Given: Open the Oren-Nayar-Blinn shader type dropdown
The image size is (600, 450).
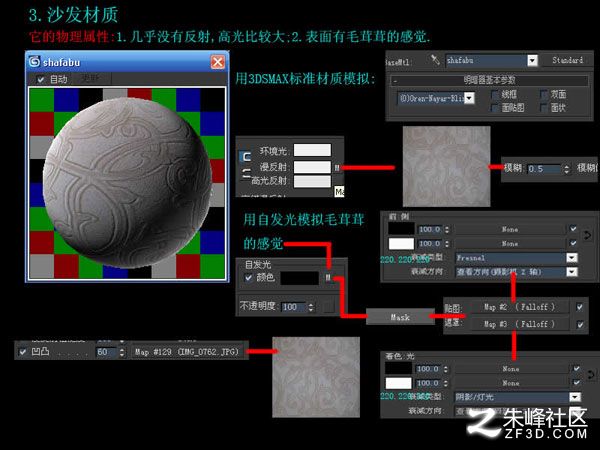Looking at the screenshot, I should point(470,98).
